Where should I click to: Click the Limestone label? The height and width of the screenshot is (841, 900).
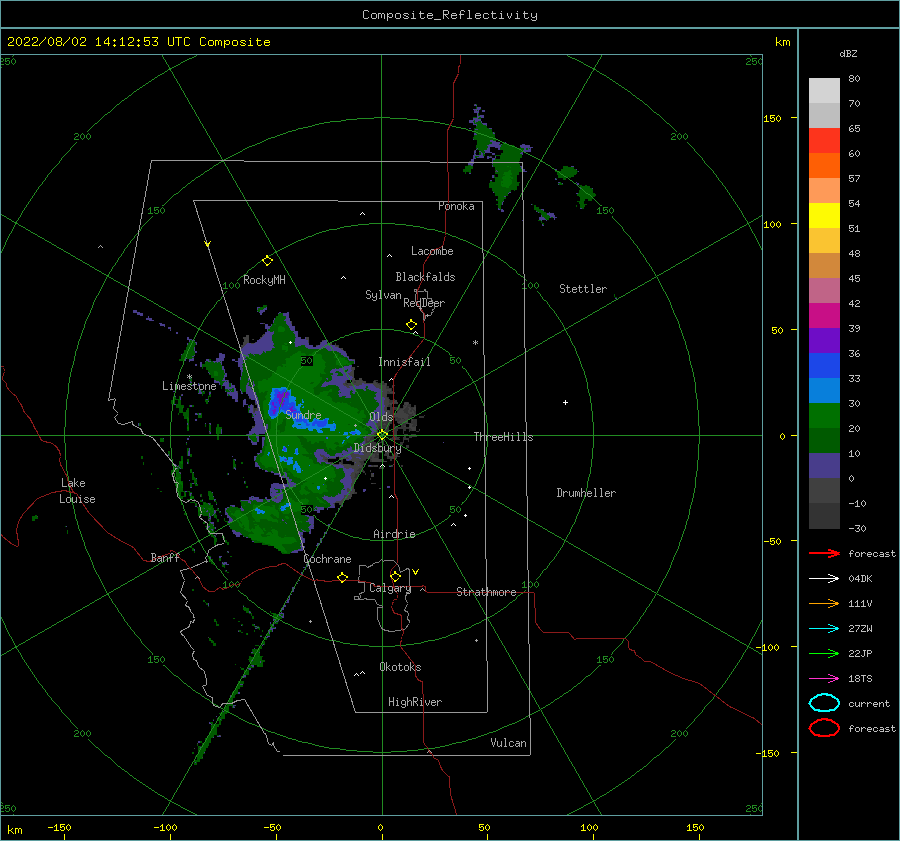[x=189, y=386]
